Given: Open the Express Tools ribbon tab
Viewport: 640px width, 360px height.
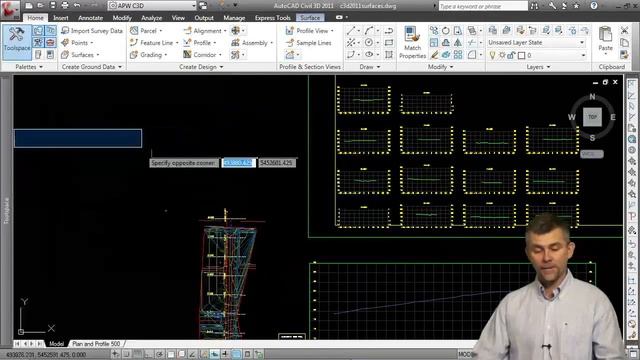Looking at the screenshot, I should tap(272, 18).
